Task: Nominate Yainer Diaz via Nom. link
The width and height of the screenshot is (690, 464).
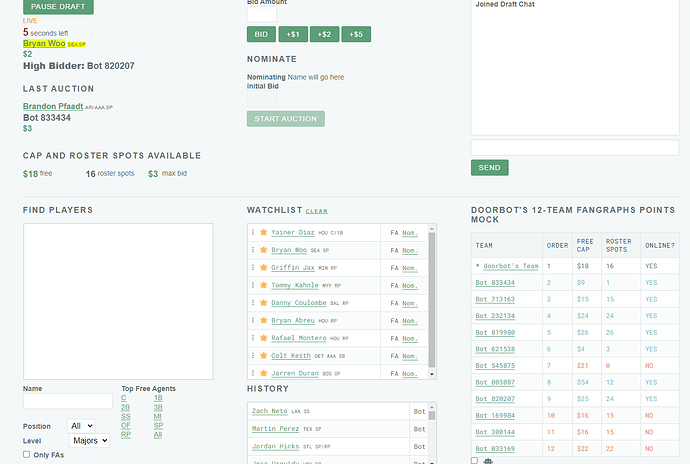Action: (410, 232)
